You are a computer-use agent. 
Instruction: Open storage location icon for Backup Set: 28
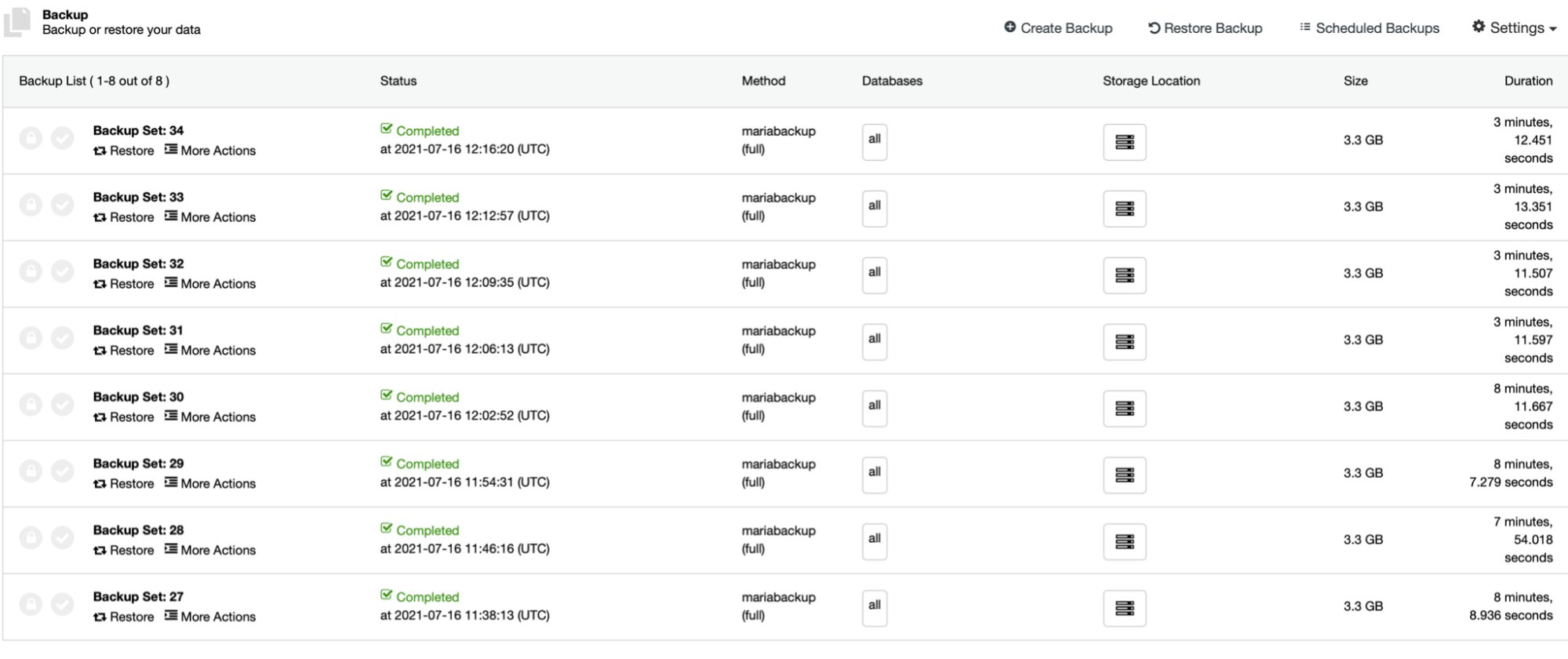pos(1124,542)
